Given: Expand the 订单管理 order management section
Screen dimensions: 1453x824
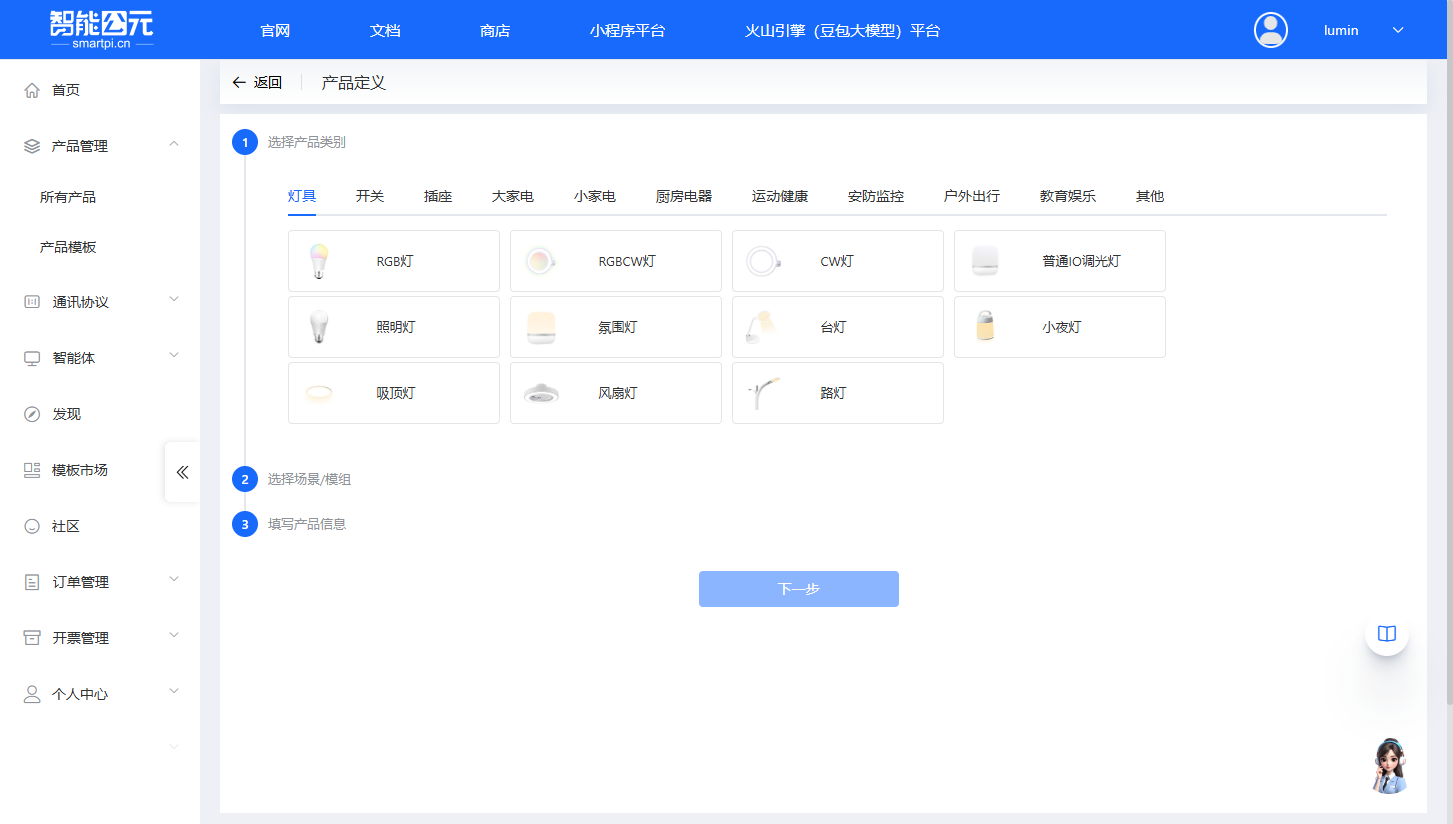Looking at the screenshot, I should (x=31, y=581).
